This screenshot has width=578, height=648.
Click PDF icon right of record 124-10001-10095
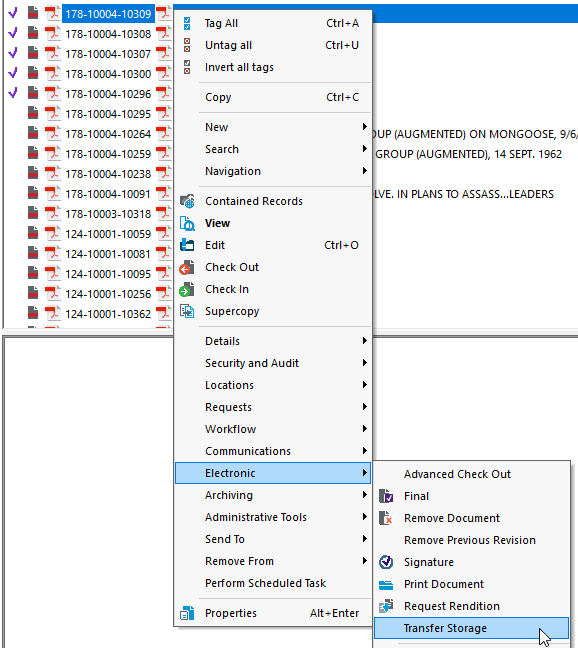click(164, 273)
